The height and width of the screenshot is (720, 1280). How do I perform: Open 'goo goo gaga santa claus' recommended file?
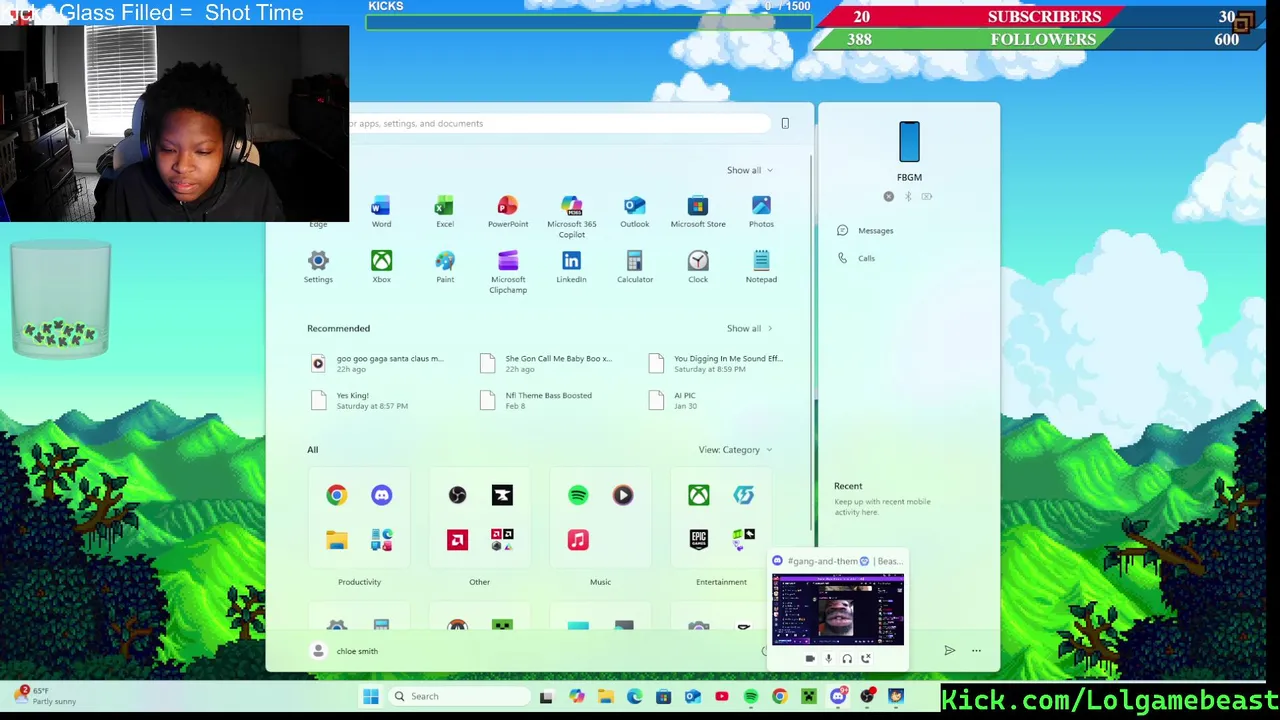[x=378, y=363]
